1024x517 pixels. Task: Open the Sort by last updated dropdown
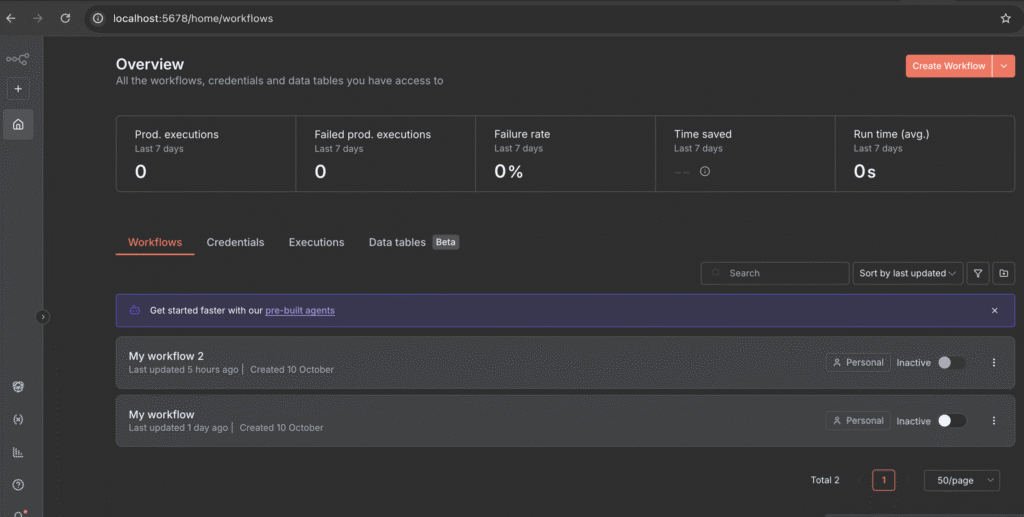[x=909, y=273]
